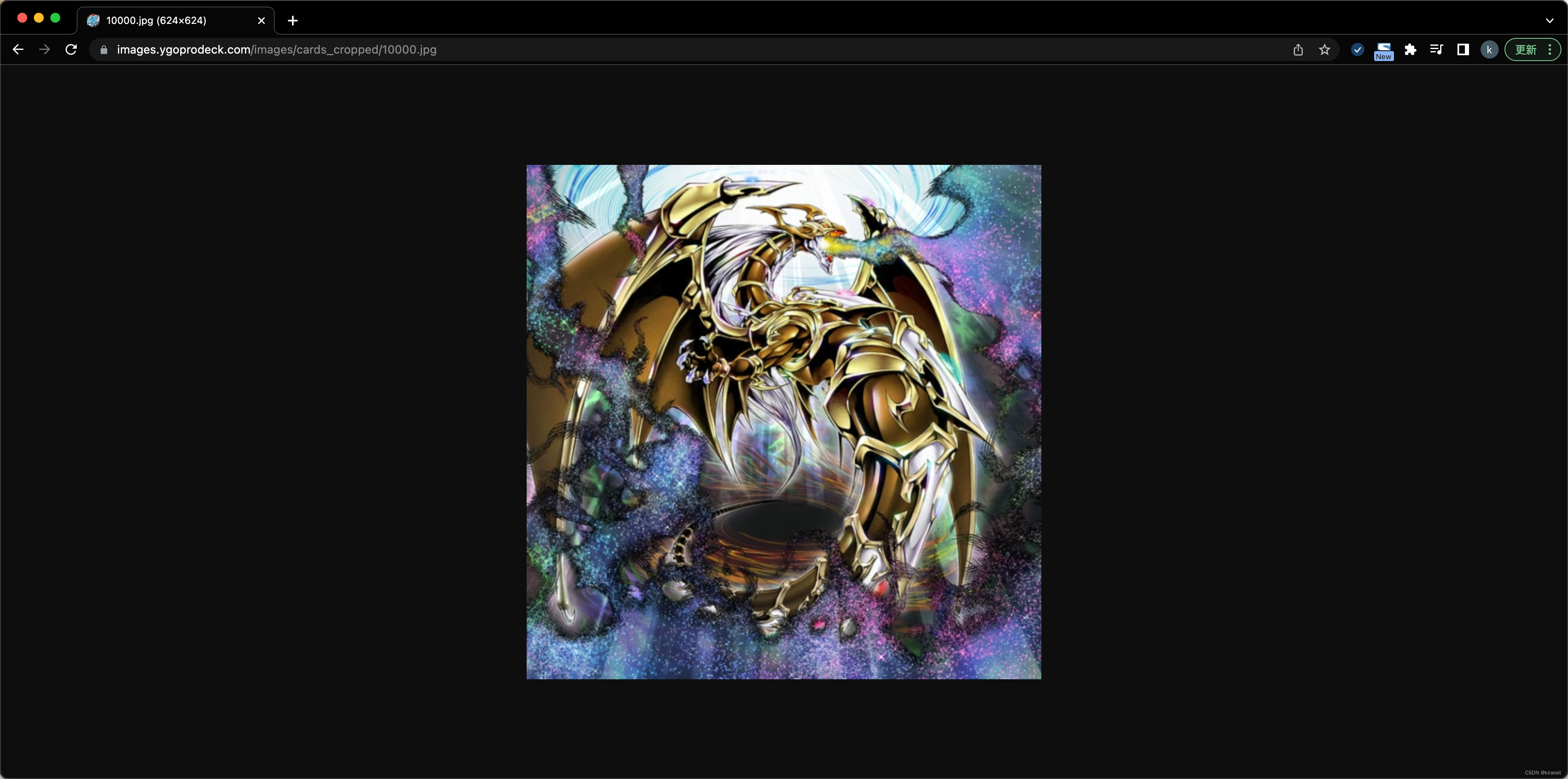
Task: Open the extension labeled New
Action: tap(1384, 51)
